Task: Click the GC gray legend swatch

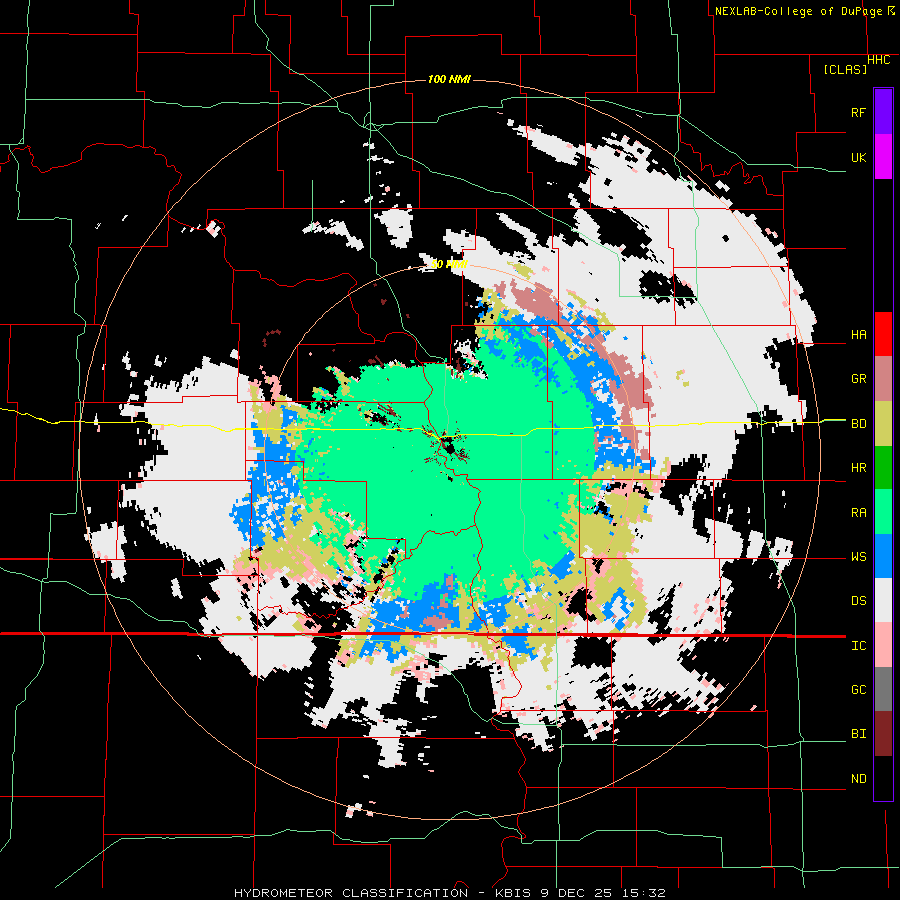Action: click(x=883, y=689)
